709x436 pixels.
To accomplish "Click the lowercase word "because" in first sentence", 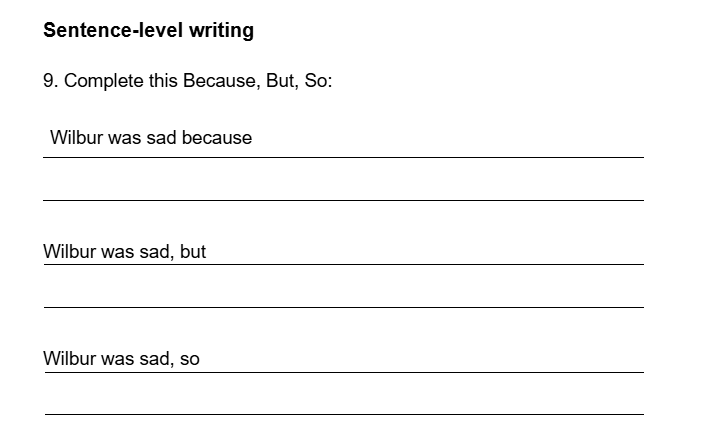I will click(217, 138).
